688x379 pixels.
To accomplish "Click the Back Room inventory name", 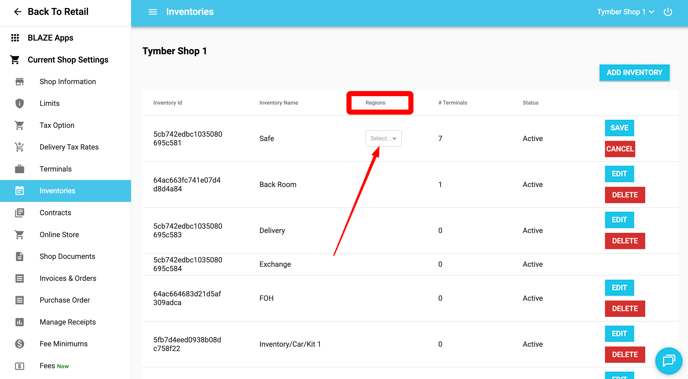I will 278,185.
